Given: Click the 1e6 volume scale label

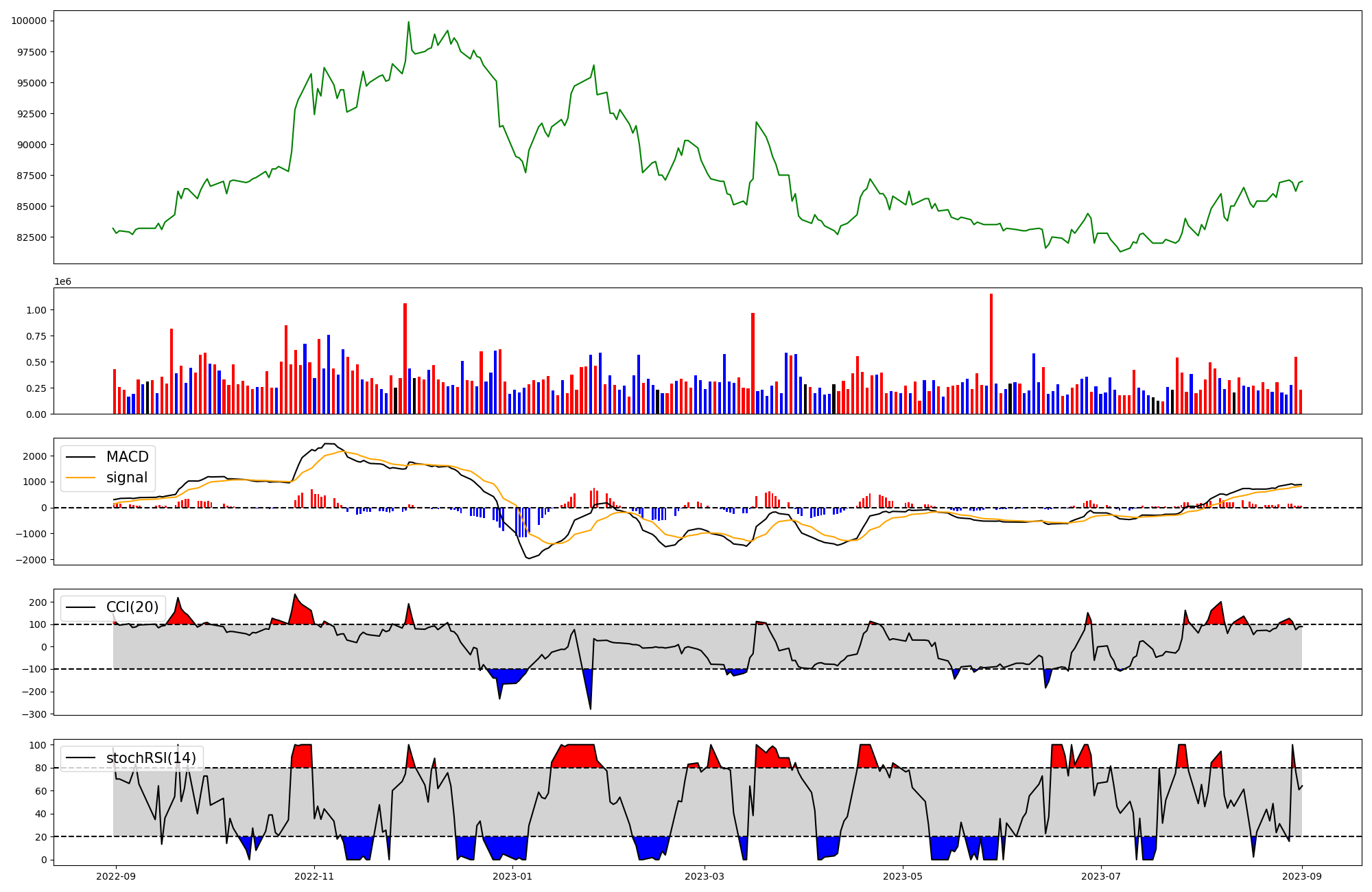Looking at the screenshot, I should click(62, 282).
